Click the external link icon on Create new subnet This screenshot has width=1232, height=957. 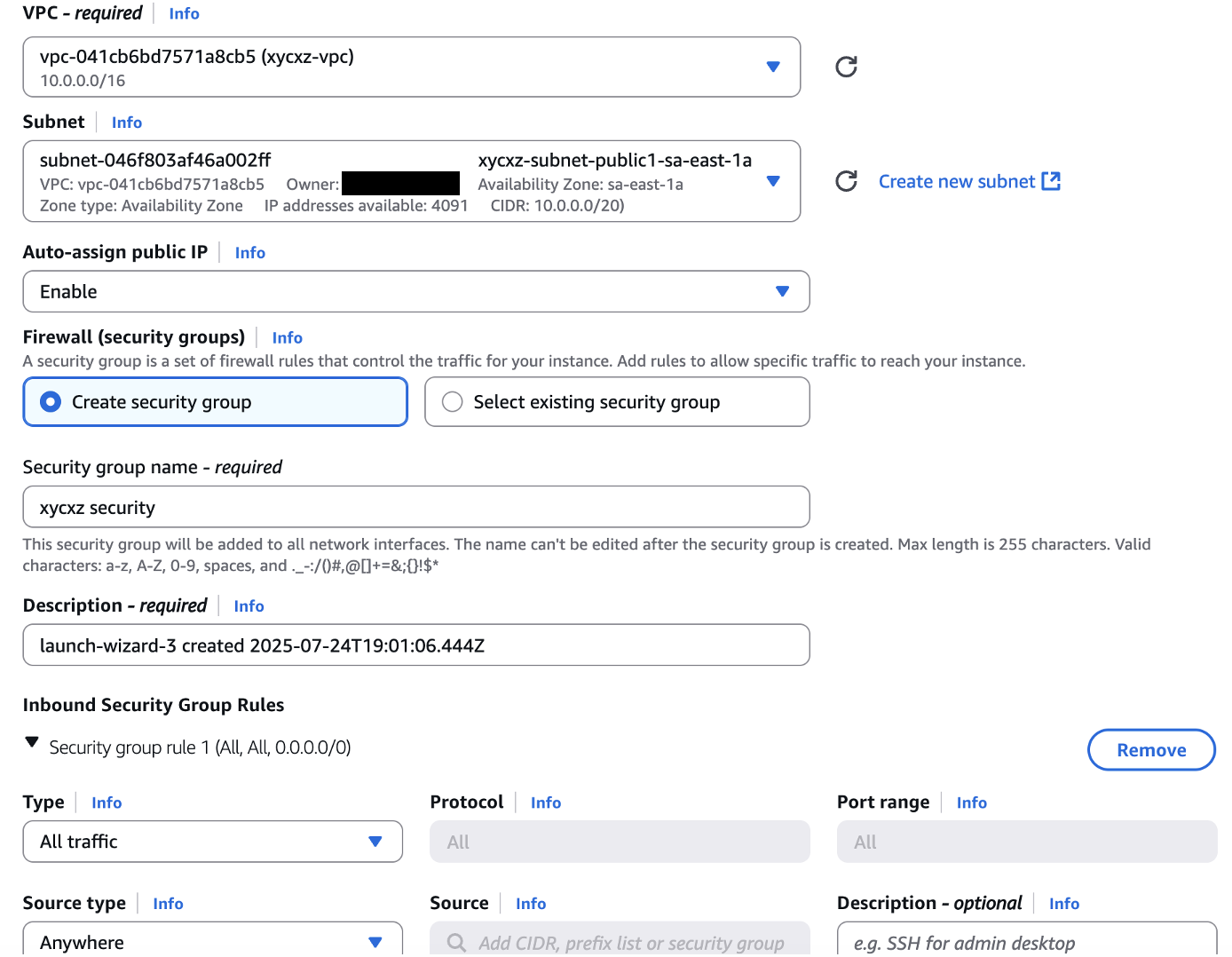point(1051,180)
